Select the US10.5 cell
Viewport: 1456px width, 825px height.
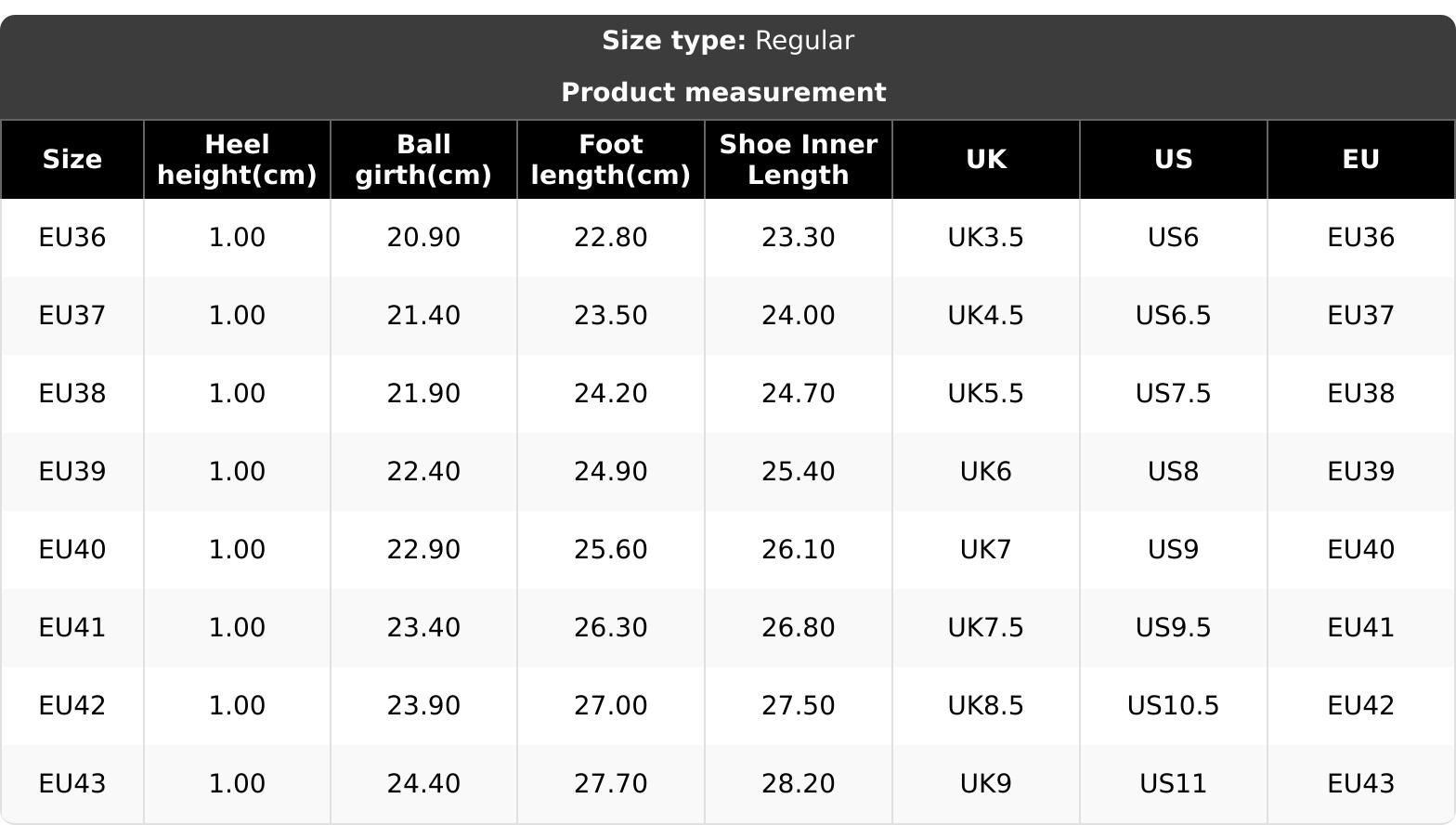1173,706
